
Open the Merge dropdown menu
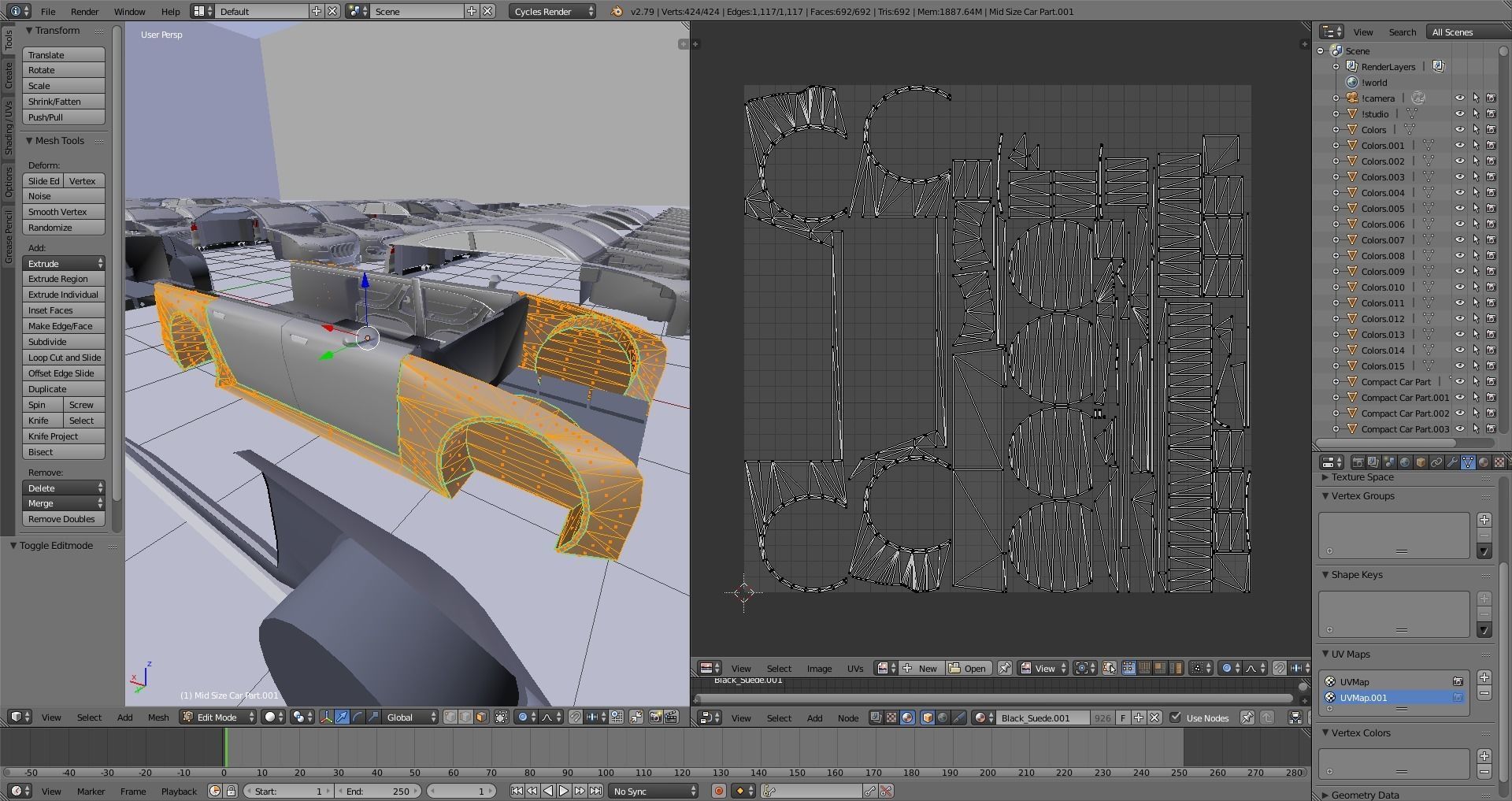(64, 503)
